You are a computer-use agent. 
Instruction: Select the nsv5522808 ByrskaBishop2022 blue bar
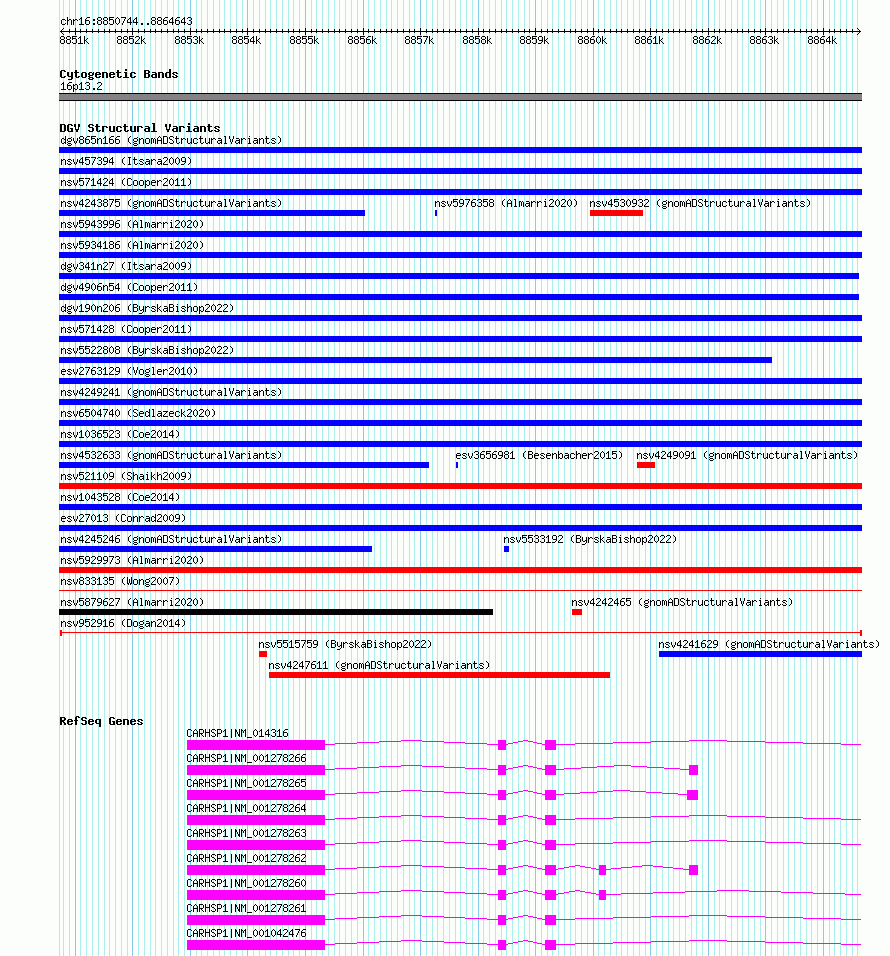point(416,360)
